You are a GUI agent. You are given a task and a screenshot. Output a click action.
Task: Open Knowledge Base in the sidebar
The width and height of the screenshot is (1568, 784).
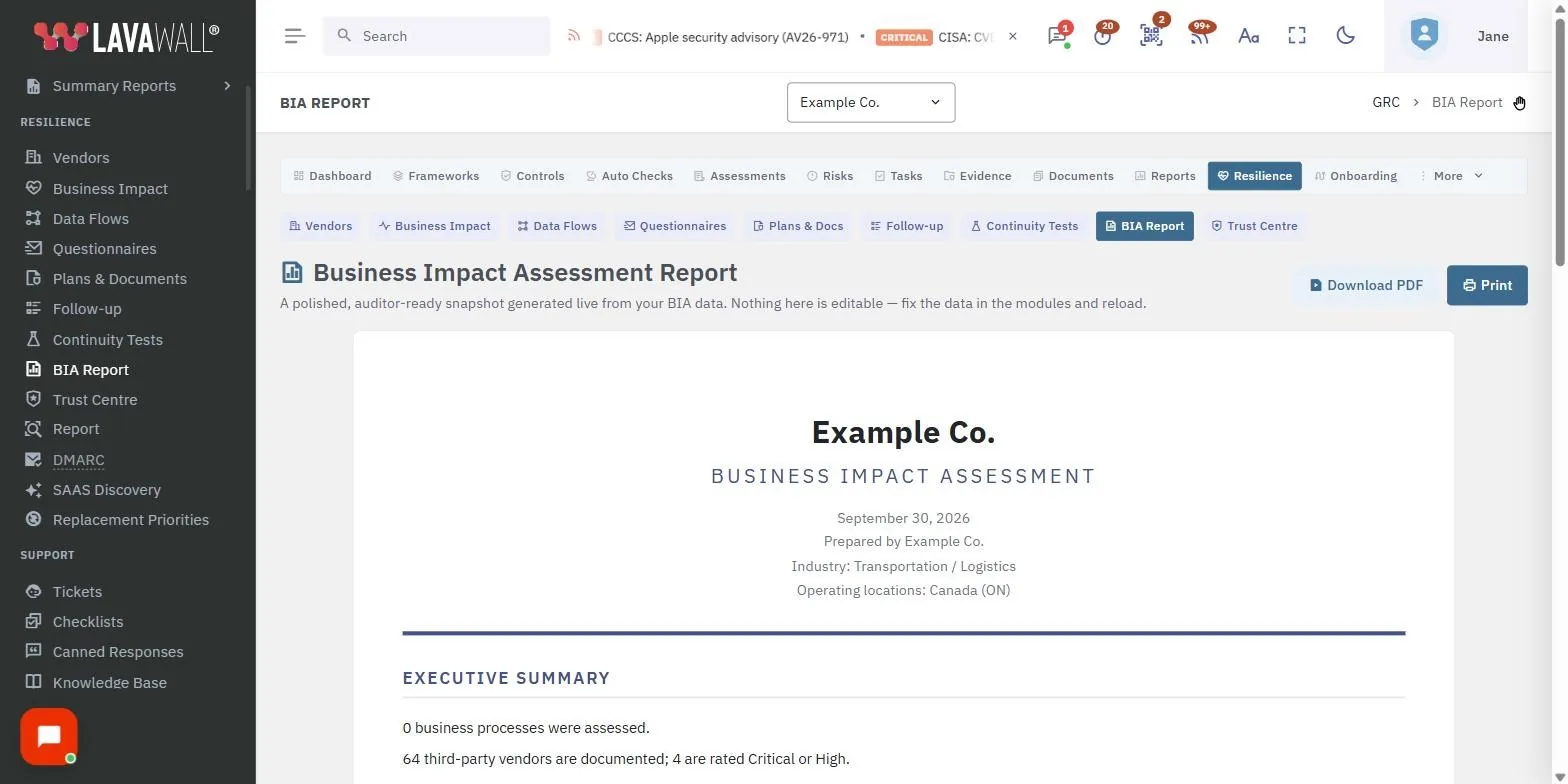[x=109, y=682]
